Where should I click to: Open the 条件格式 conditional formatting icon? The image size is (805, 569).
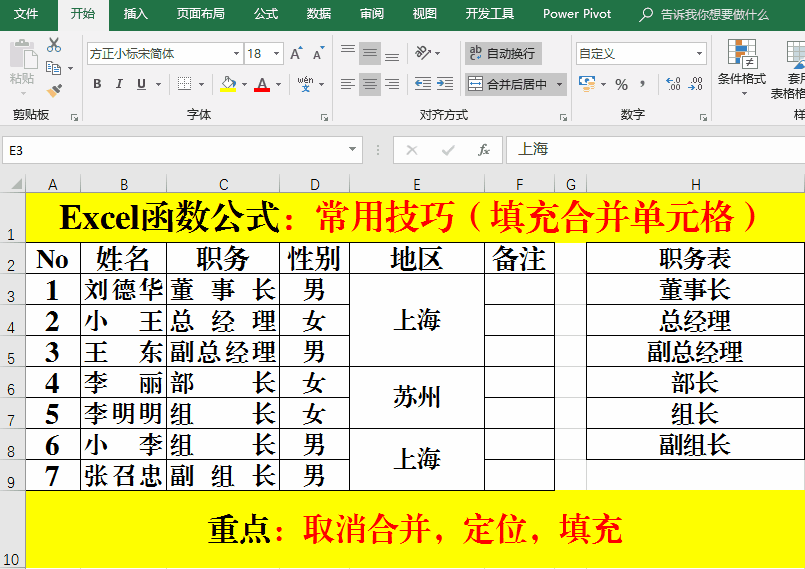[741, 65]
